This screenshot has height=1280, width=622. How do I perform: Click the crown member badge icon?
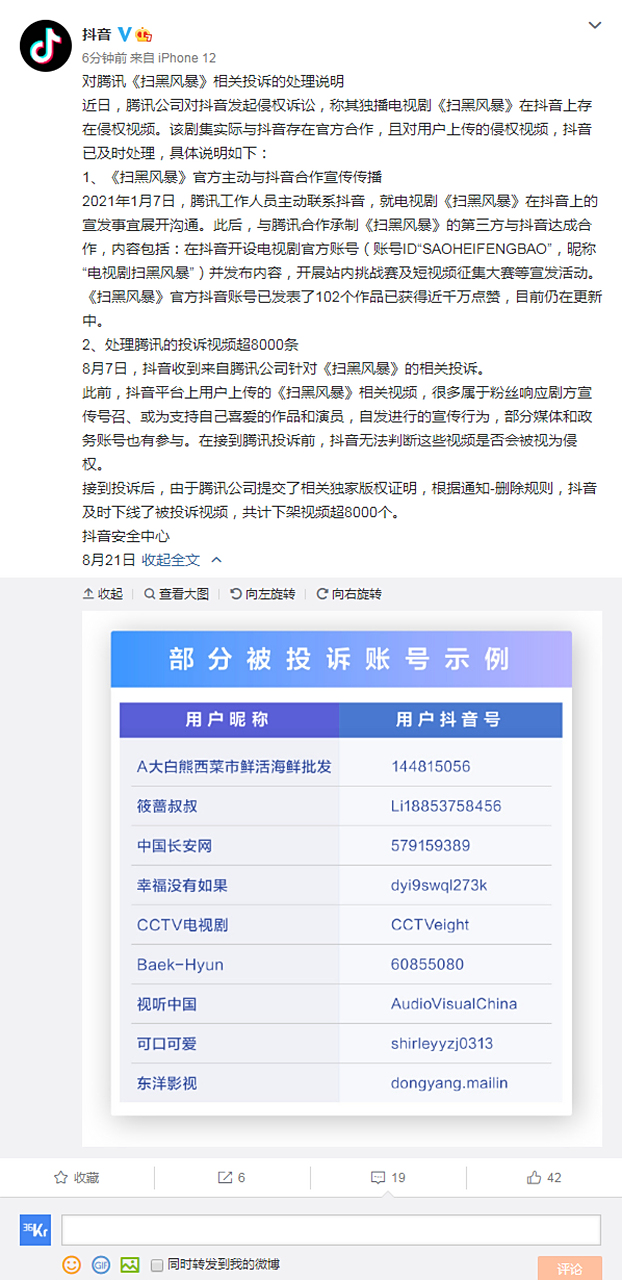pyautogui.click(x=143, y=36)
